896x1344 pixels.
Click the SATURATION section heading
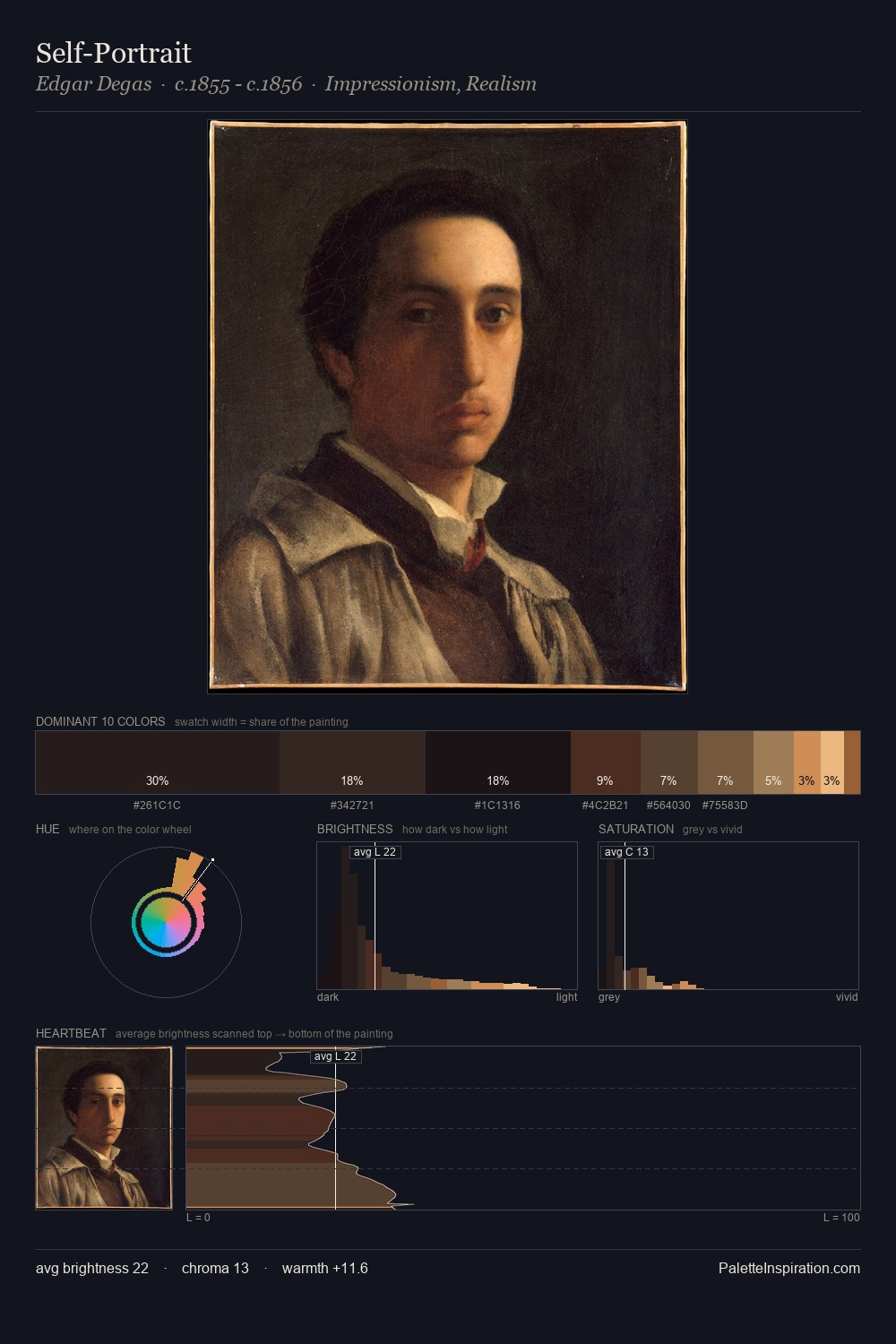click(636, 829)
